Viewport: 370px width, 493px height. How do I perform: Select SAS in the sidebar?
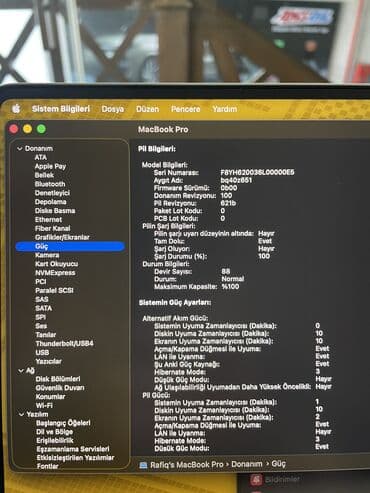tap(42, 299)
